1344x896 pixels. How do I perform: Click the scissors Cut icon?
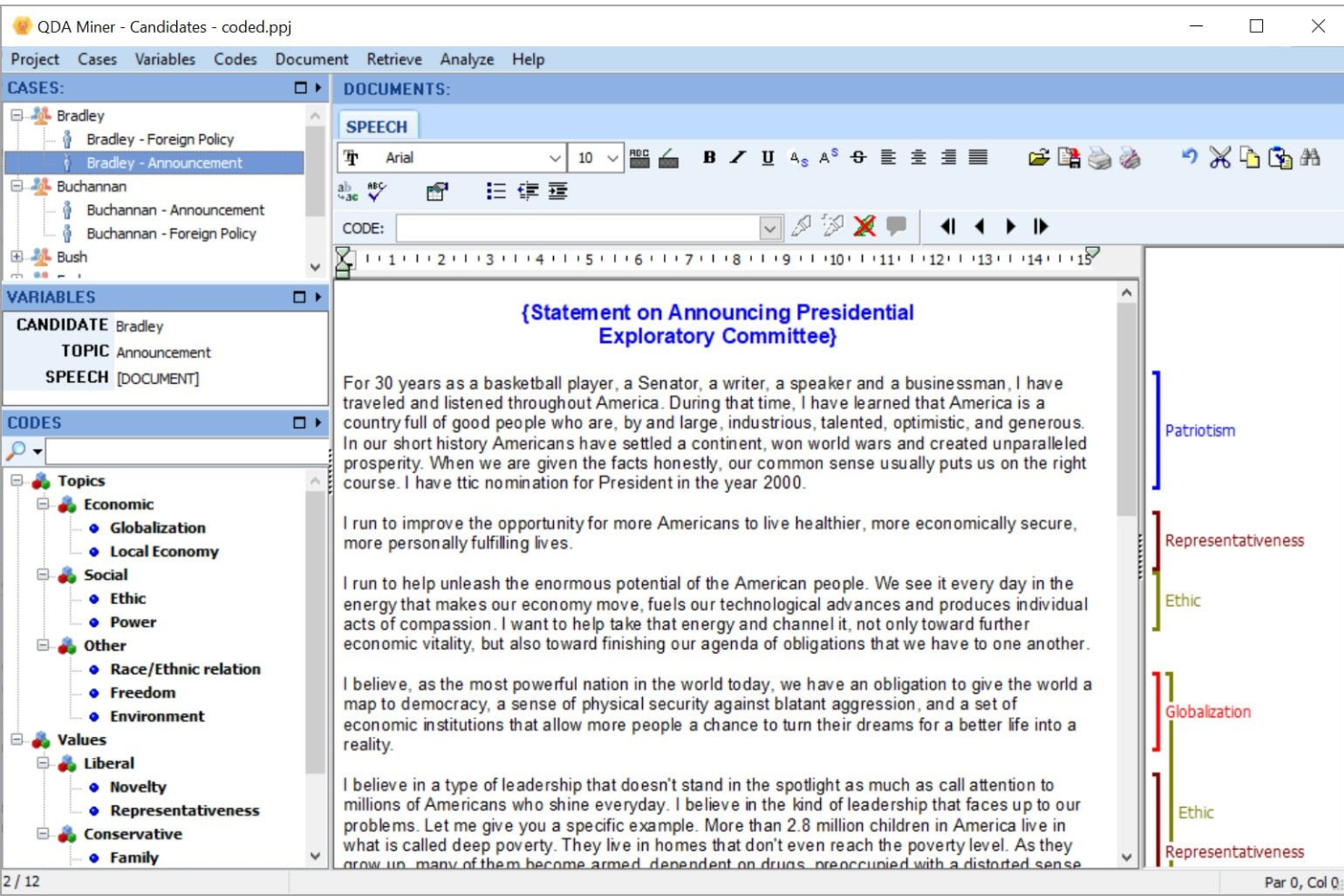tap(1220, 158)
